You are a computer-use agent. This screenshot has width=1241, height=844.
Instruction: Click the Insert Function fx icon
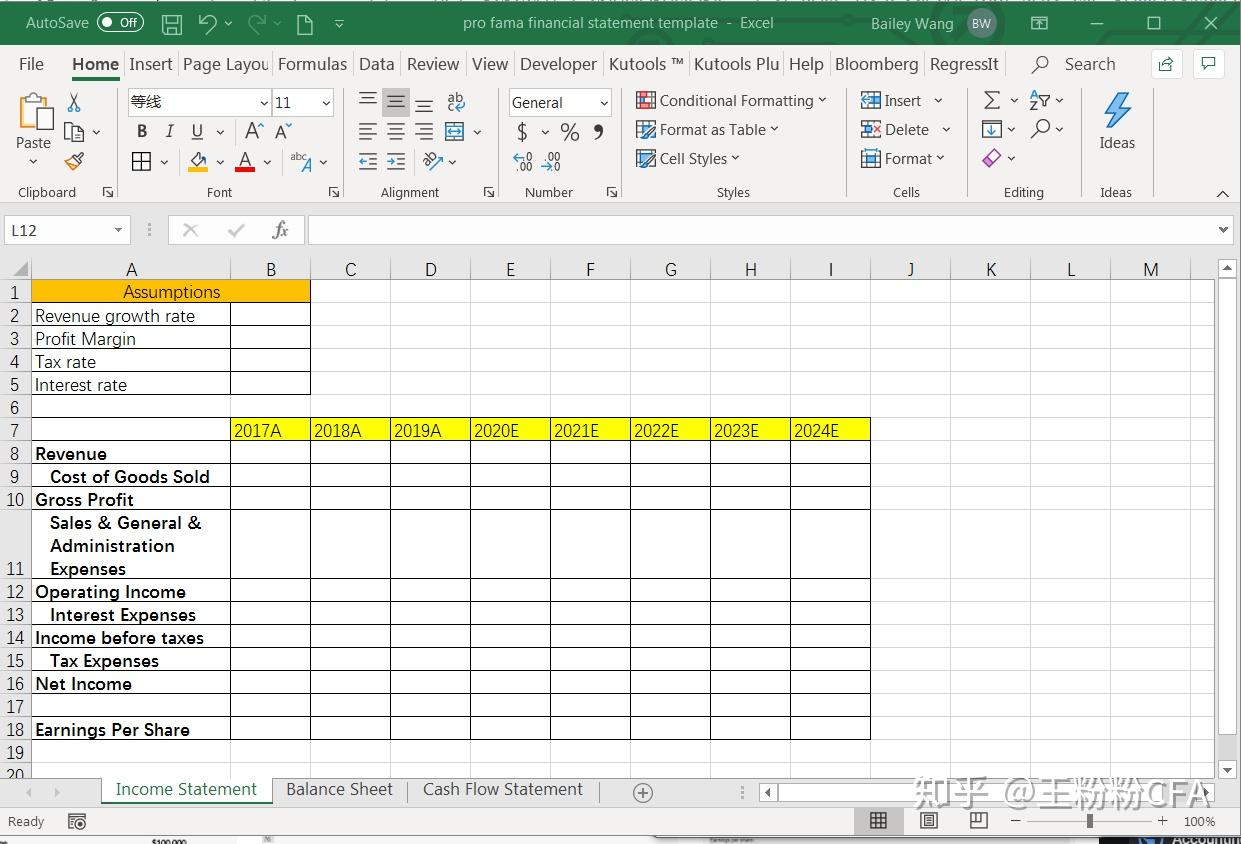(281, 230)
